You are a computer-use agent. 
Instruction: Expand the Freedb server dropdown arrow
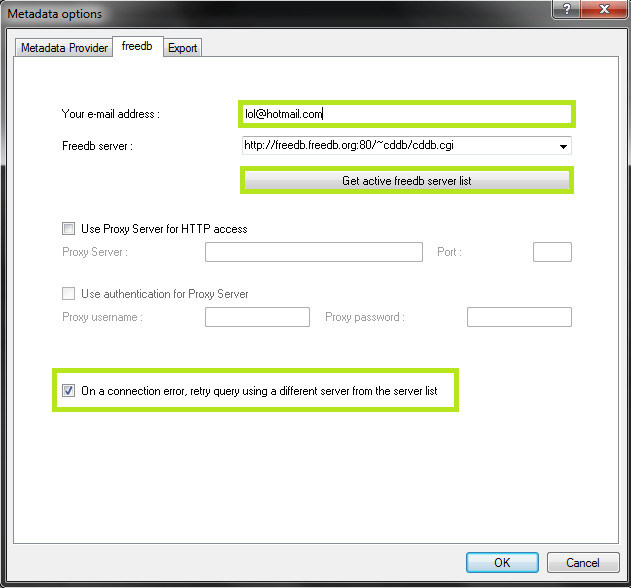click(564, 147)
